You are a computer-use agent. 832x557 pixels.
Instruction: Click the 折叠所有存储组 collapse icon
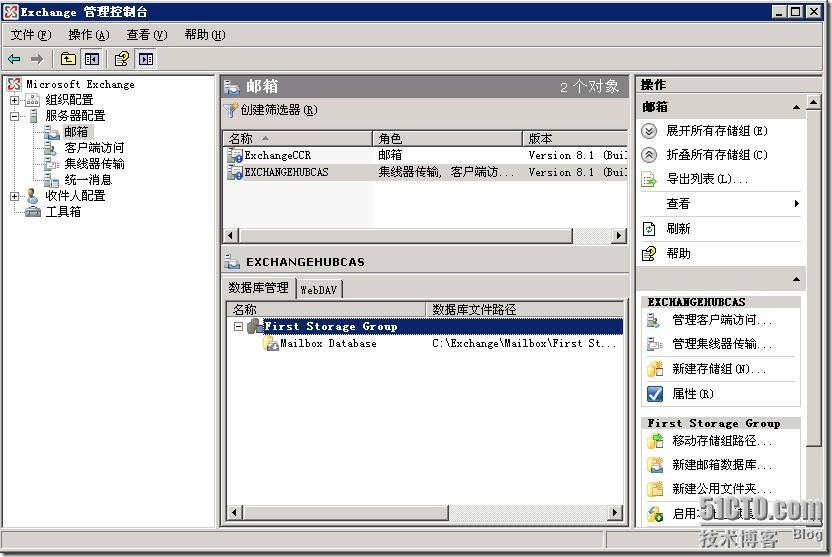tap(649, 155)
